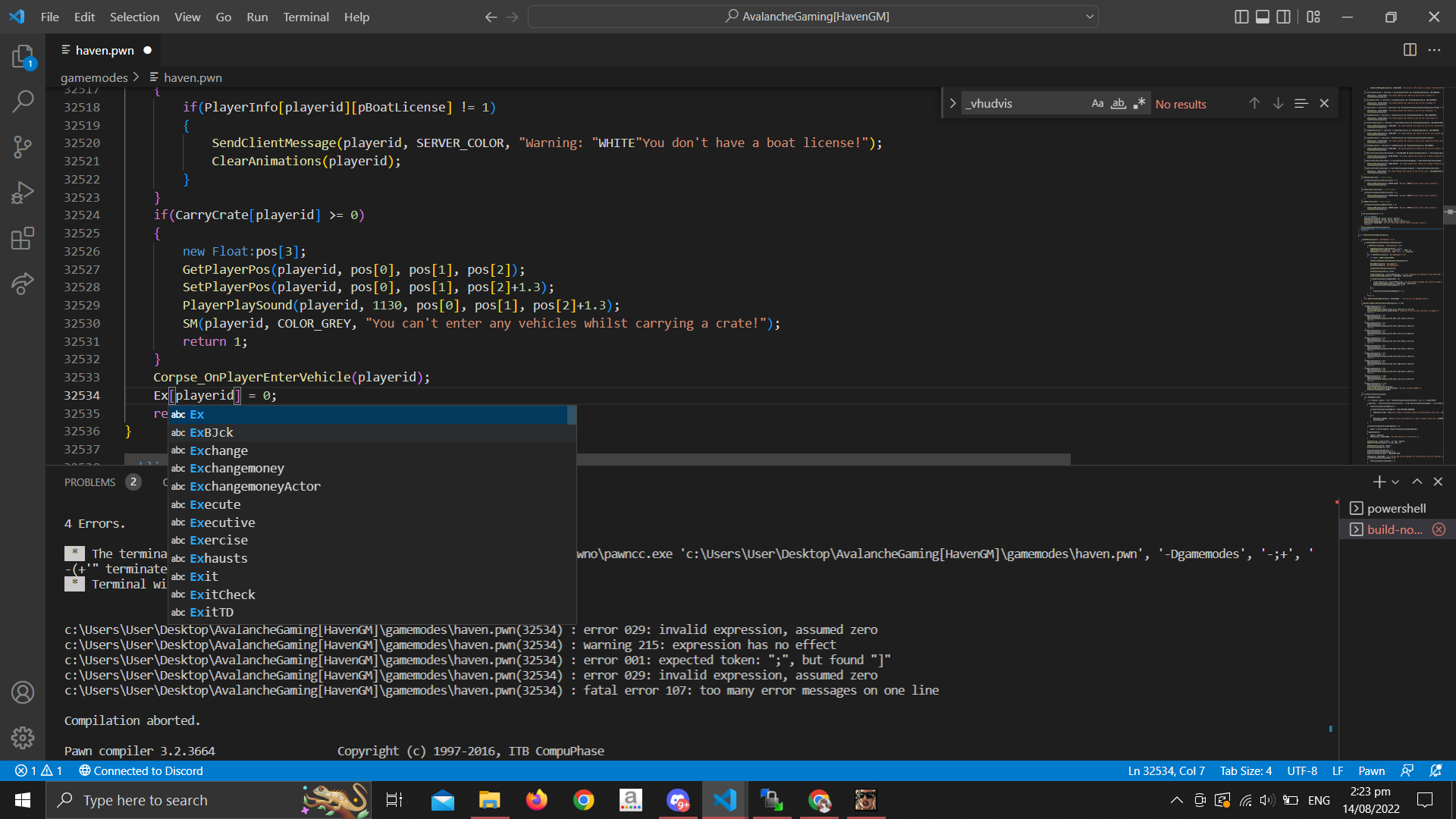The height and width of the screenshot is (819, 1456).
Task: Go forward using the navigation arrow
Action: click(512, 17)
